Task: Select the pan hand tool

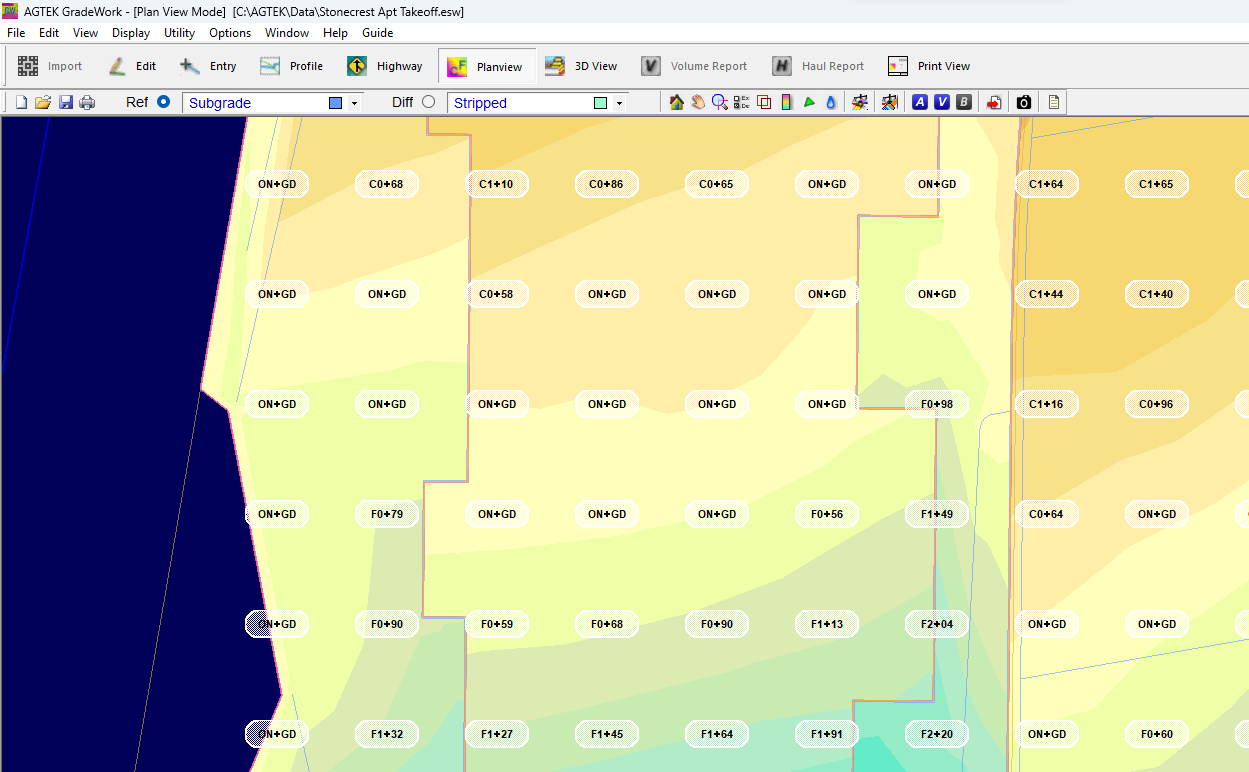Action: 698,102
